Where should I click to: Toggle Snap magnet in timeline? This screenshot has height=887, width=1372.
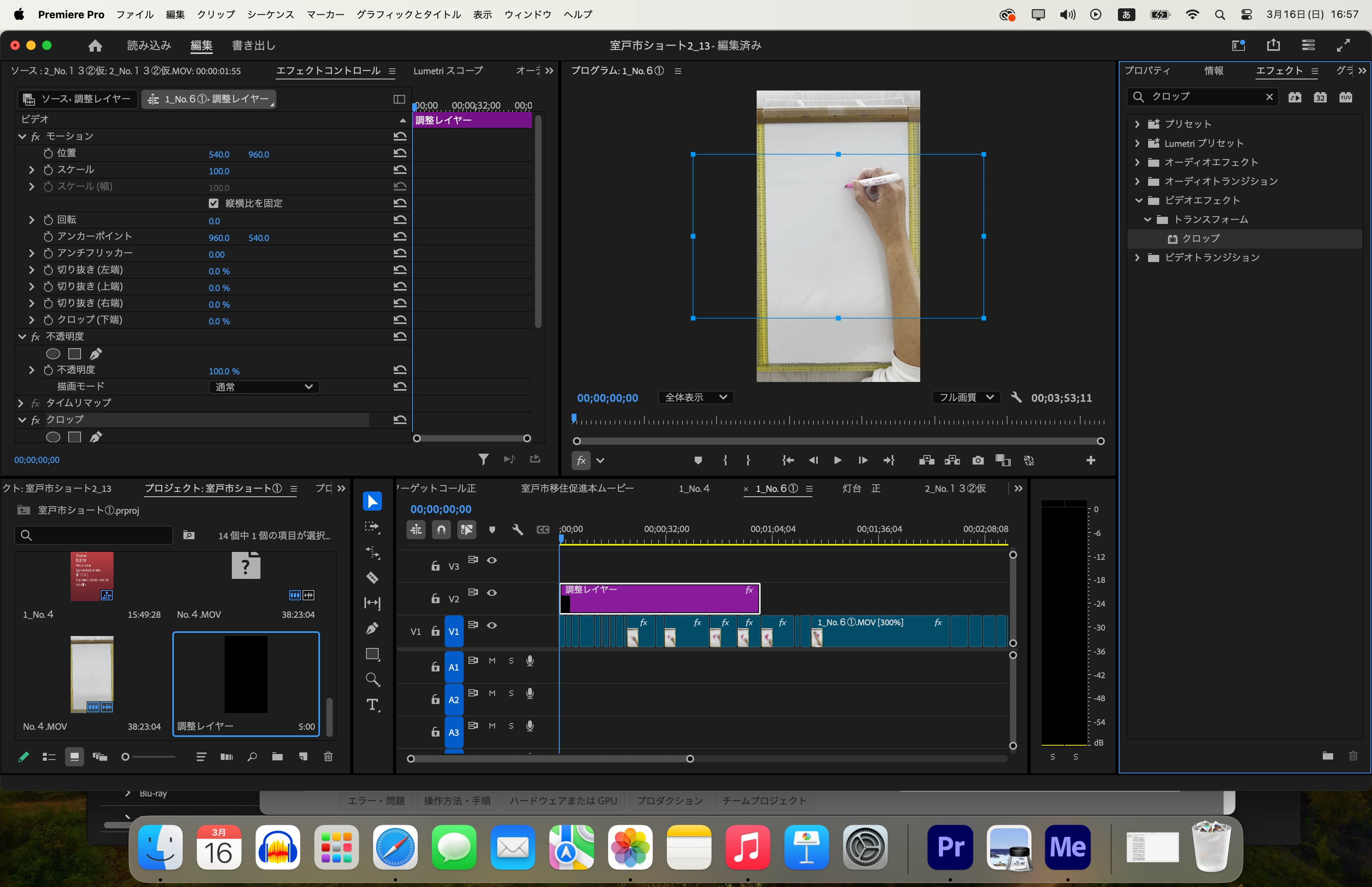(441, 529)
